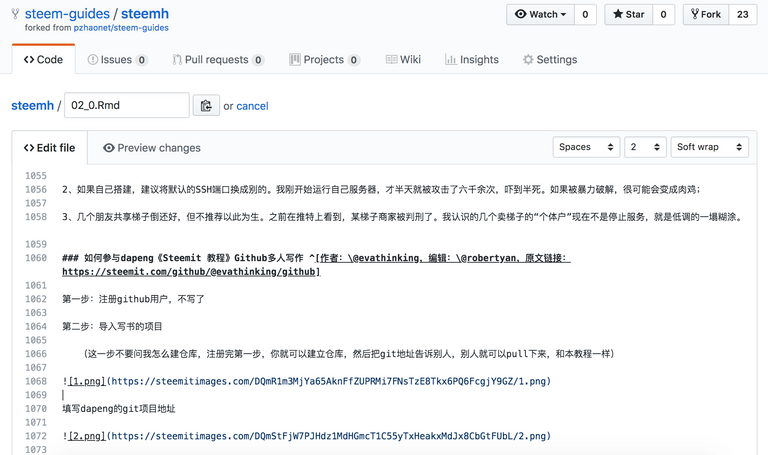Click the 2.png image URL on line 1072
The image size is (768, 455).
coord(329,436)
